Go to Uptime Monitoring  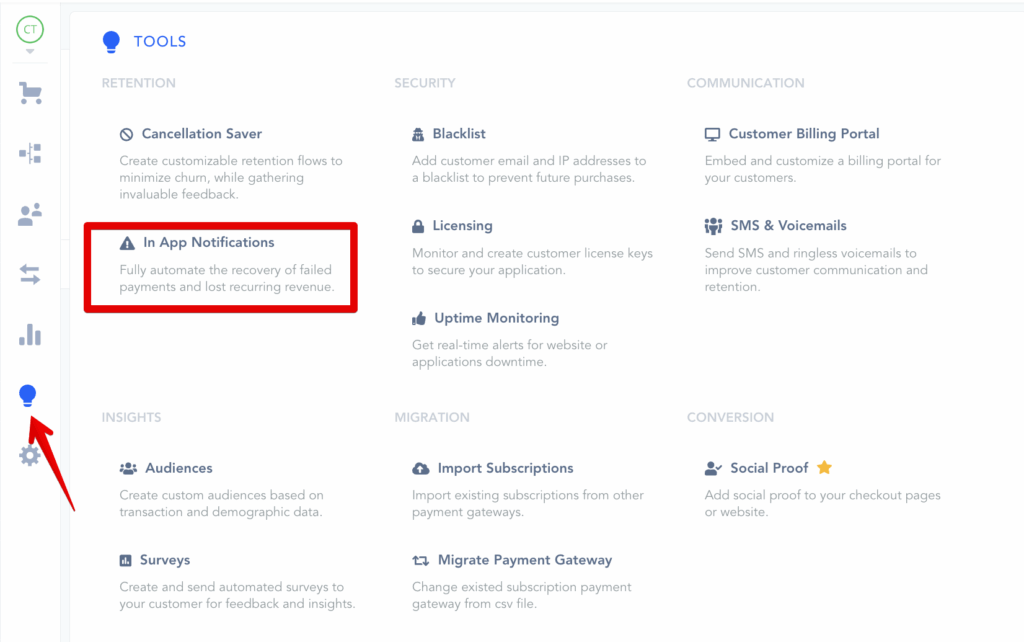(x=496, y=318)
